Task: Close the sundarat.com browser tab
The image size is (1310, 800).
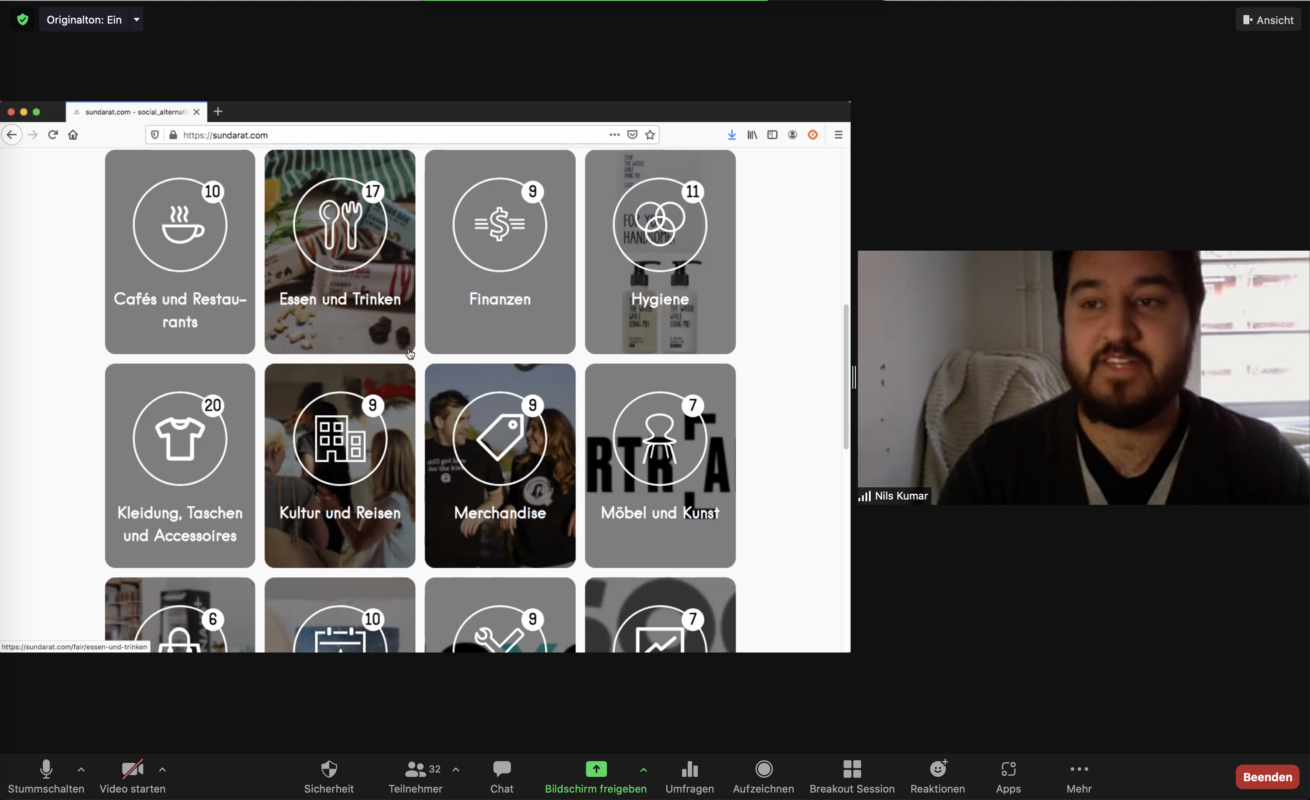Action: point(197,112)
